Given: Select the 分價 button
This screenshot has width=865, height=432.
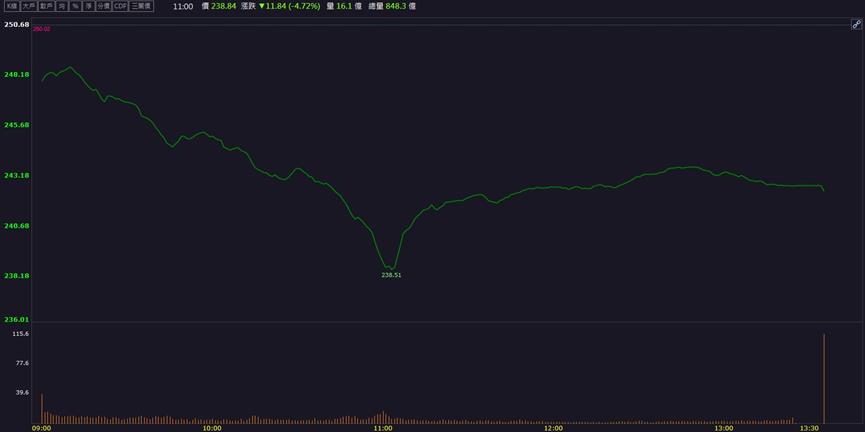Looking at the screenshot, I should (104, 6).
